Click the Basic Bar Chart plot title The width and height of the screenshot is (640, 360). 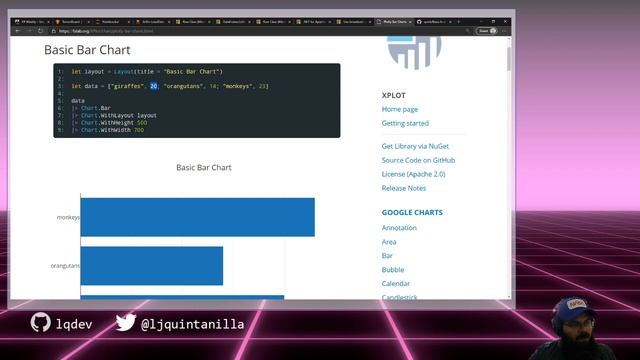204,167
